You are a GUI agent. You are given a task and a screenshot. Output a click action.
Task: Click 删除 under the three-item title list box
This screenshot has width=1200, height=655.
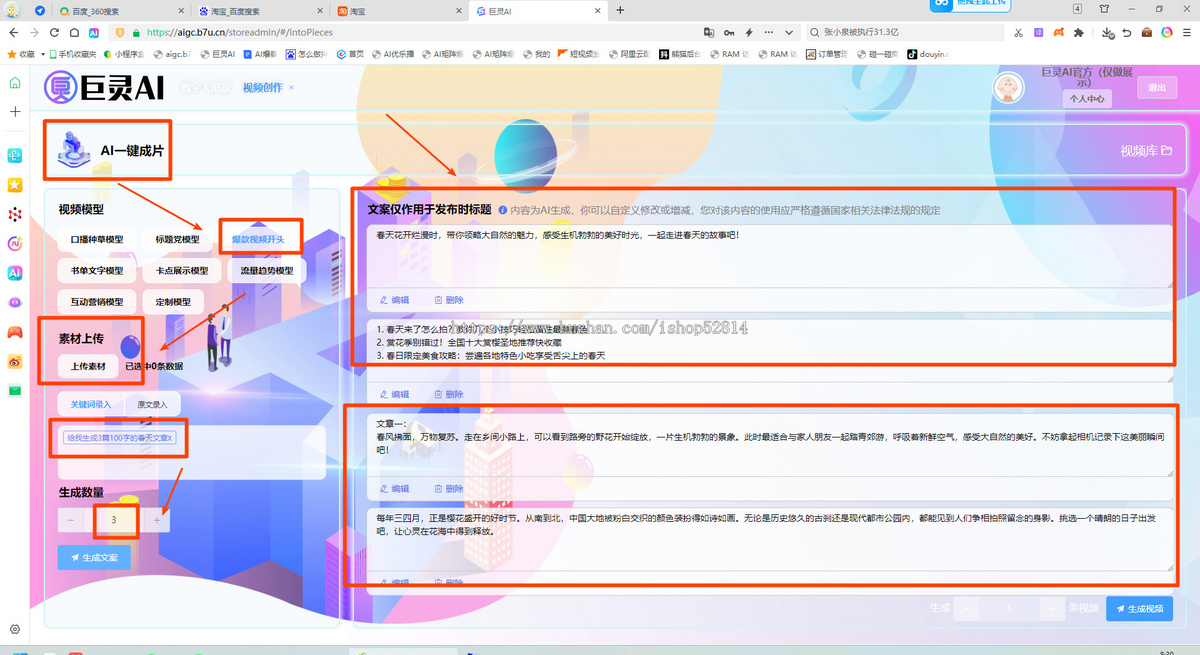click(449, 394)
